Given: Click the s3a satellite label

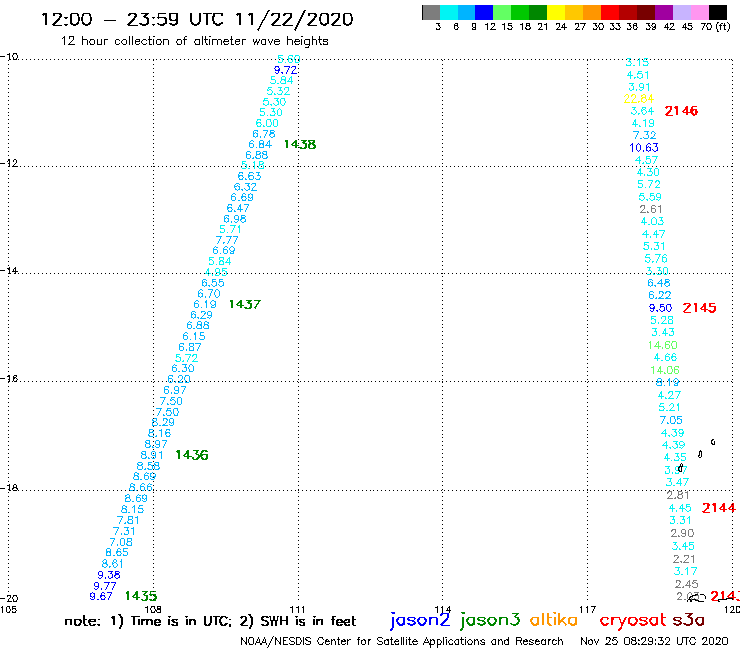Looking at the screenshot, I should click(689, 620).
